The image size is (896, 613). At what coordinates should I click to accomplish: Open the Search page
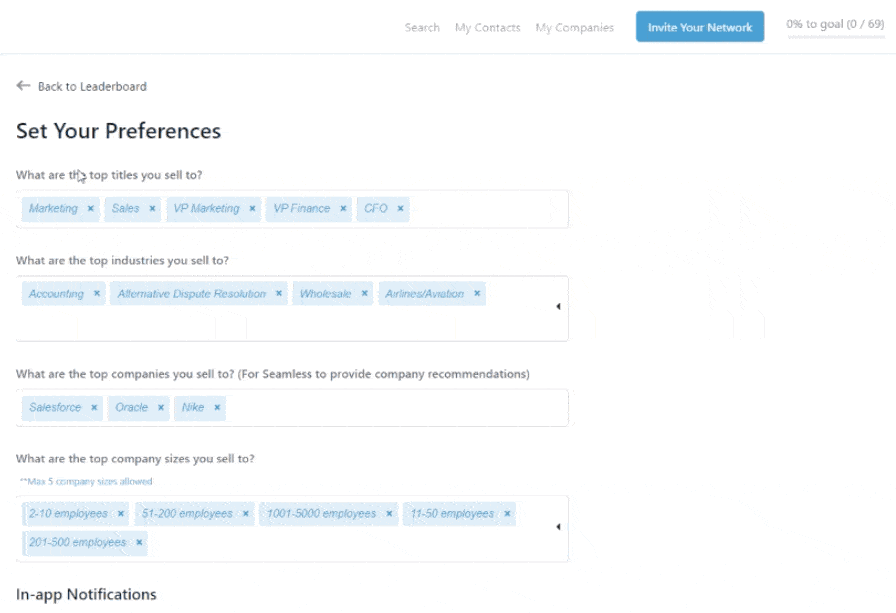(422, 28)
